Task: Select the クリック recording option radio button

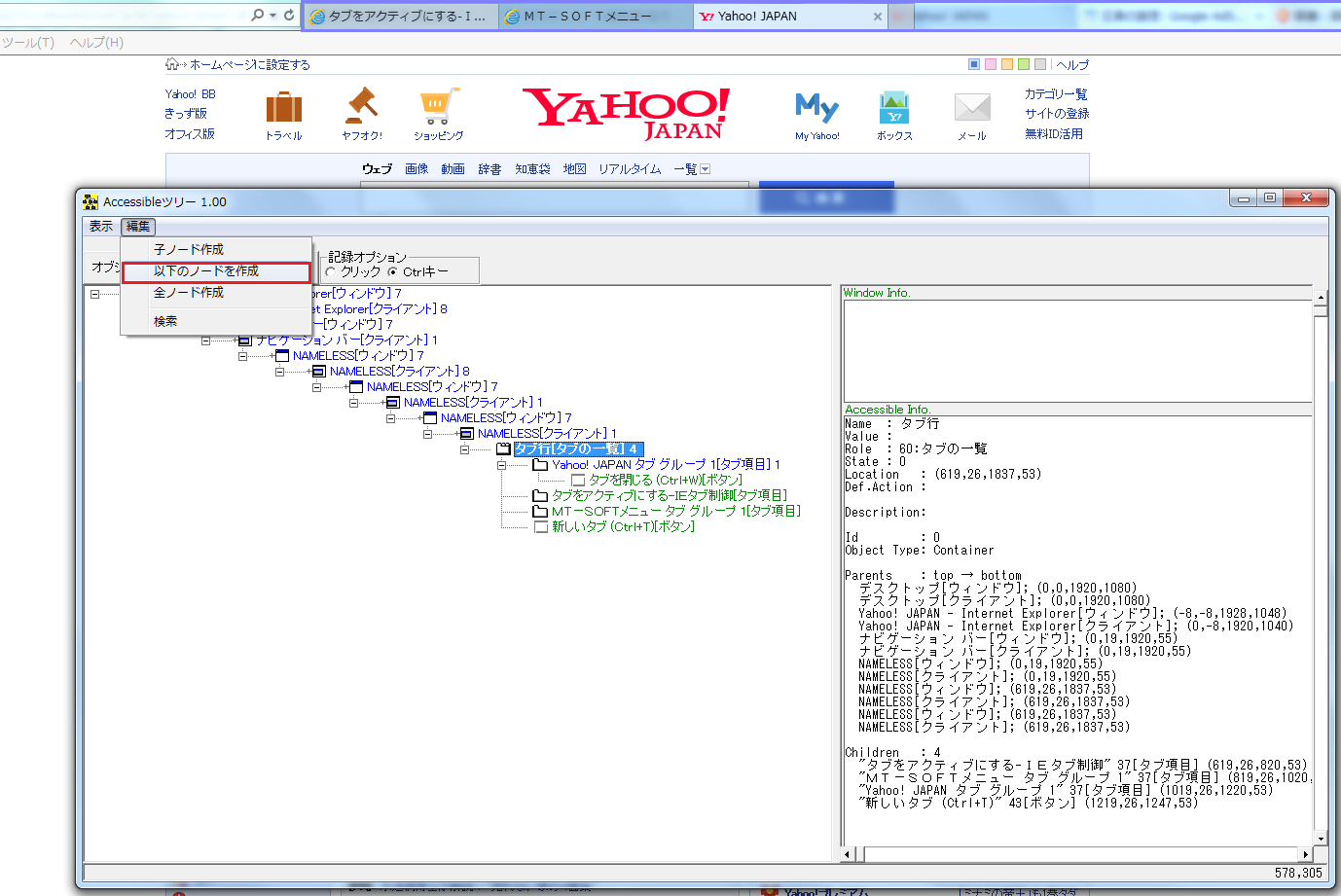Action: click(x=331, y=272)
